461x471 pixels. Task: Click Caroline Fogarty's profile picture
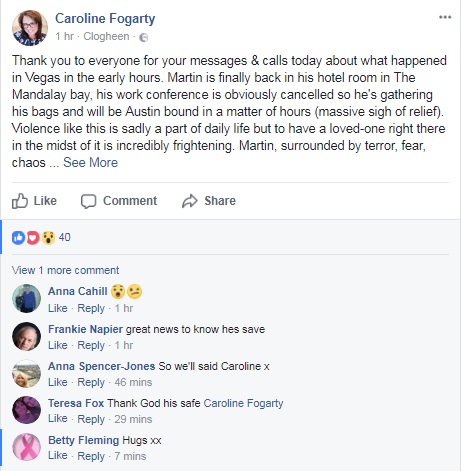[x=30, y=28]
